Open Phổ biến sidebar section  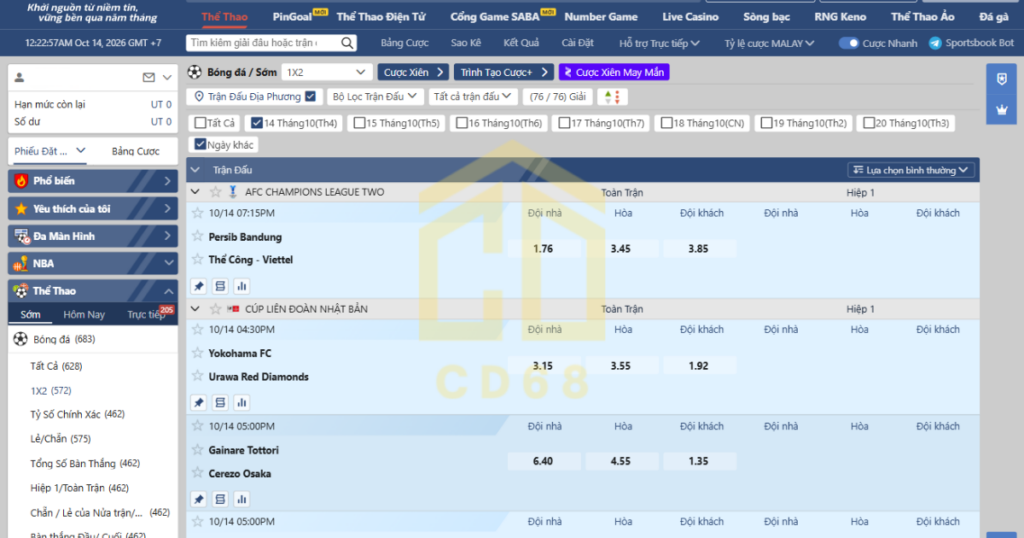click(93, 181)
